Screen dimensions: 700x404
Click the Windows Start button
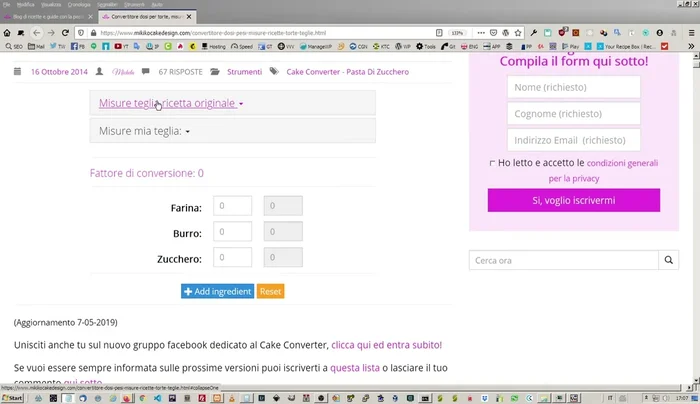12,397
